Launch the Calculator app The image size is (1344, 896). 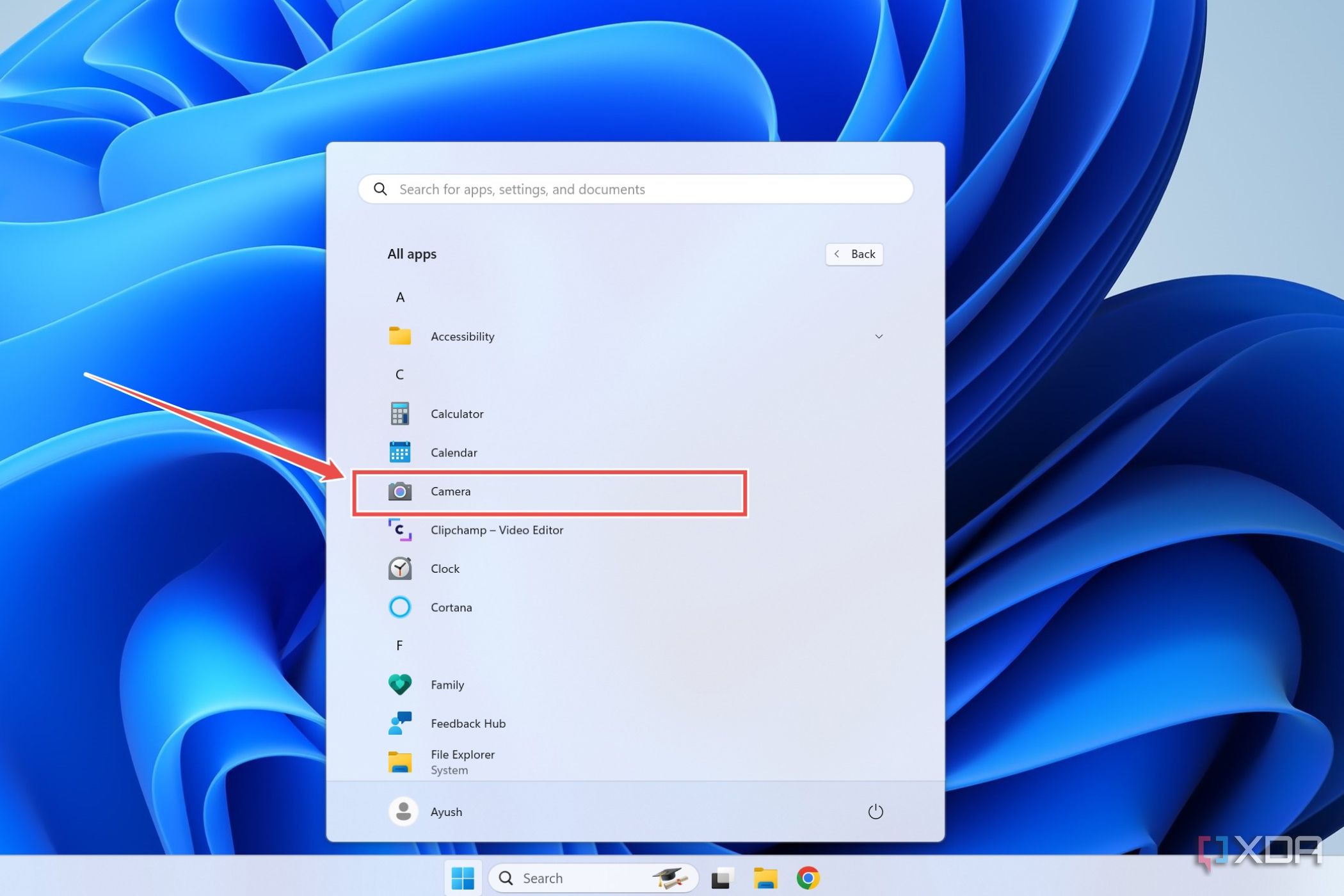click(456, 413)
